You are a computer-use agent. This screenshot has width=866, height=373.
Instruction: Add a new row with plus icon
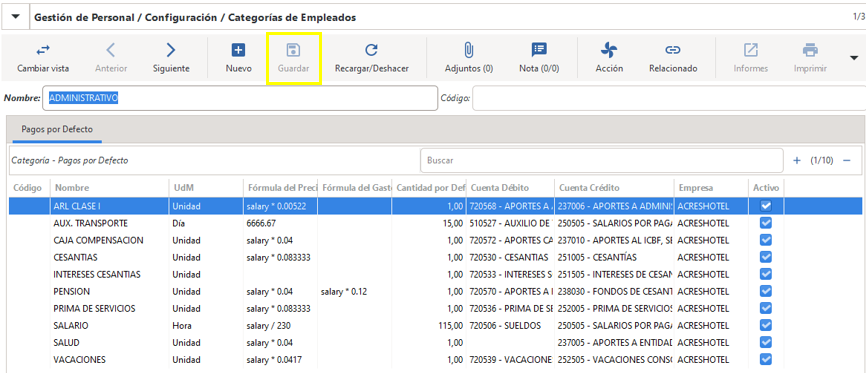(x=796, y=160)
